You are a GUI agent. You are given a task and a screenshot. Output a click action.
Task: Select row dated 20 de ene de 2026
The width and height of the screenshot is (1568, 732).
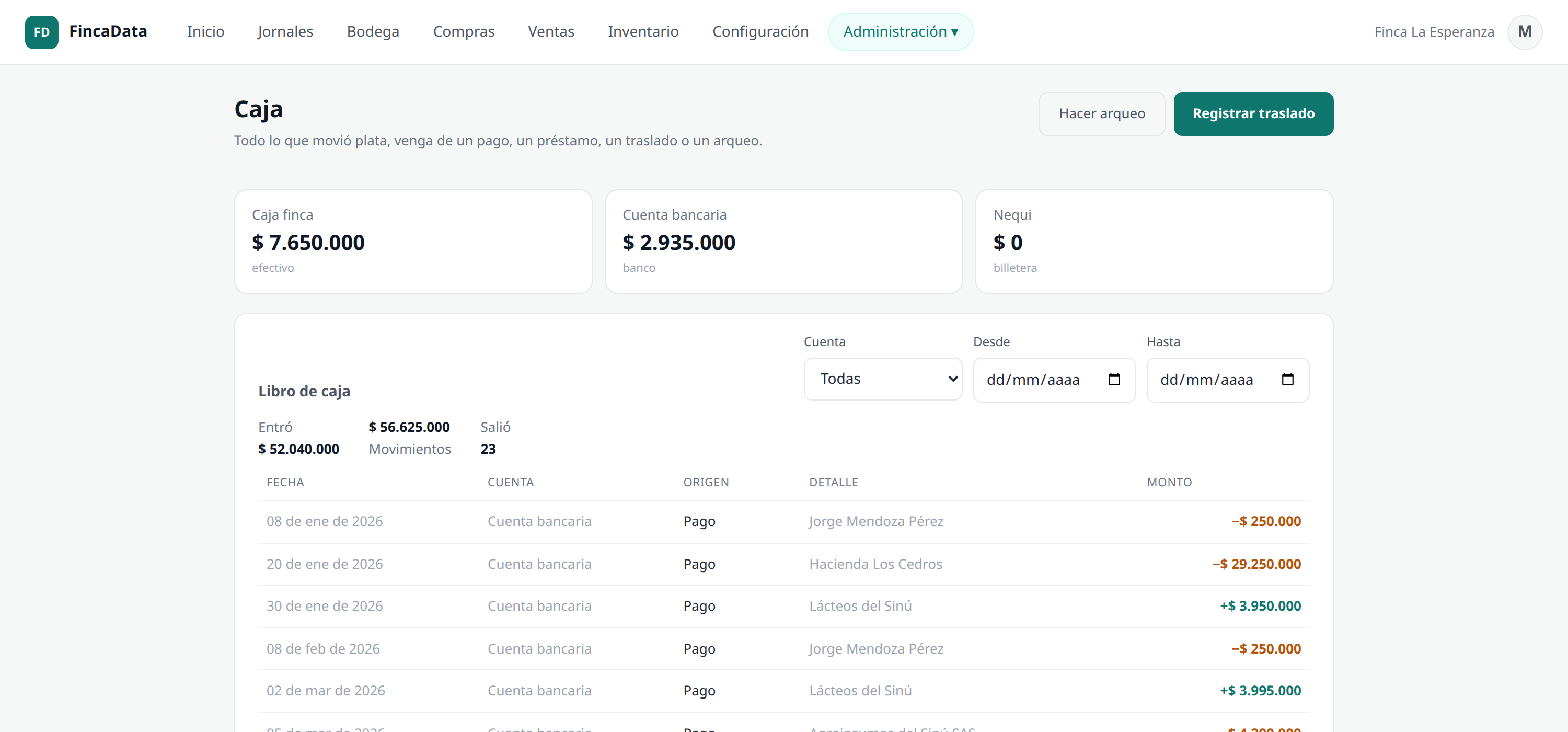[x=783, y=564]
